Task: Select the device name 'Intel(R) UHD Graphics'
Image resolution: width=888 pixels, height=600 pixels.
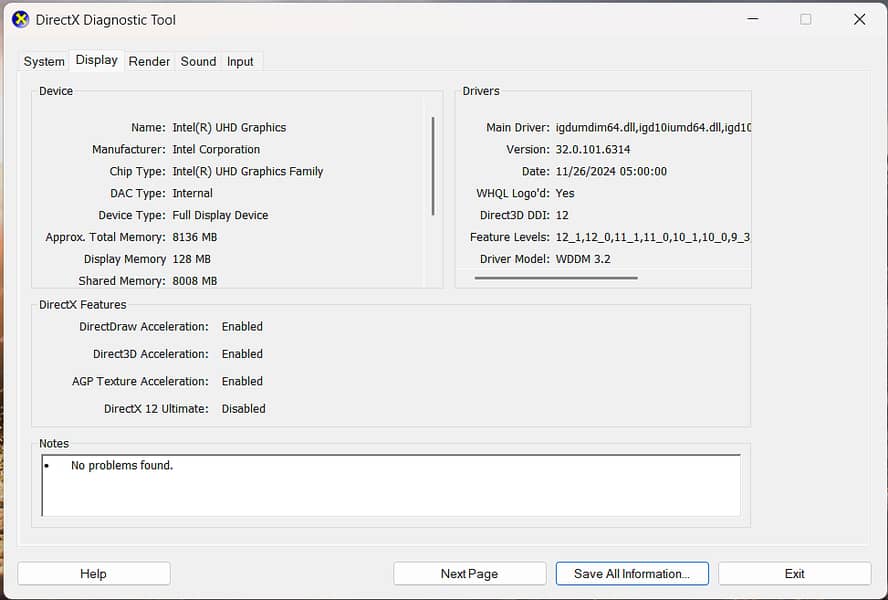Action: coord(229,127)
